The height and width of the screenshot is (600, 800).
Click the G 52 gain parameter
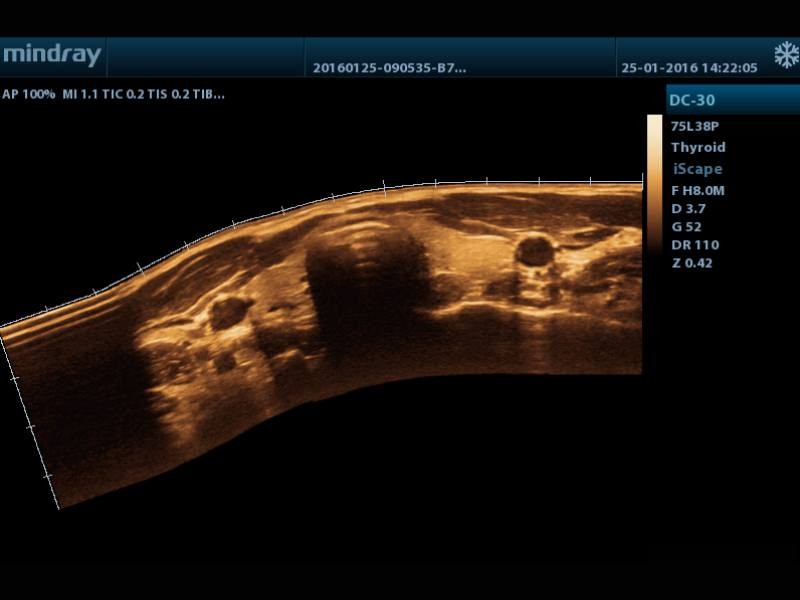click(688, 227)
